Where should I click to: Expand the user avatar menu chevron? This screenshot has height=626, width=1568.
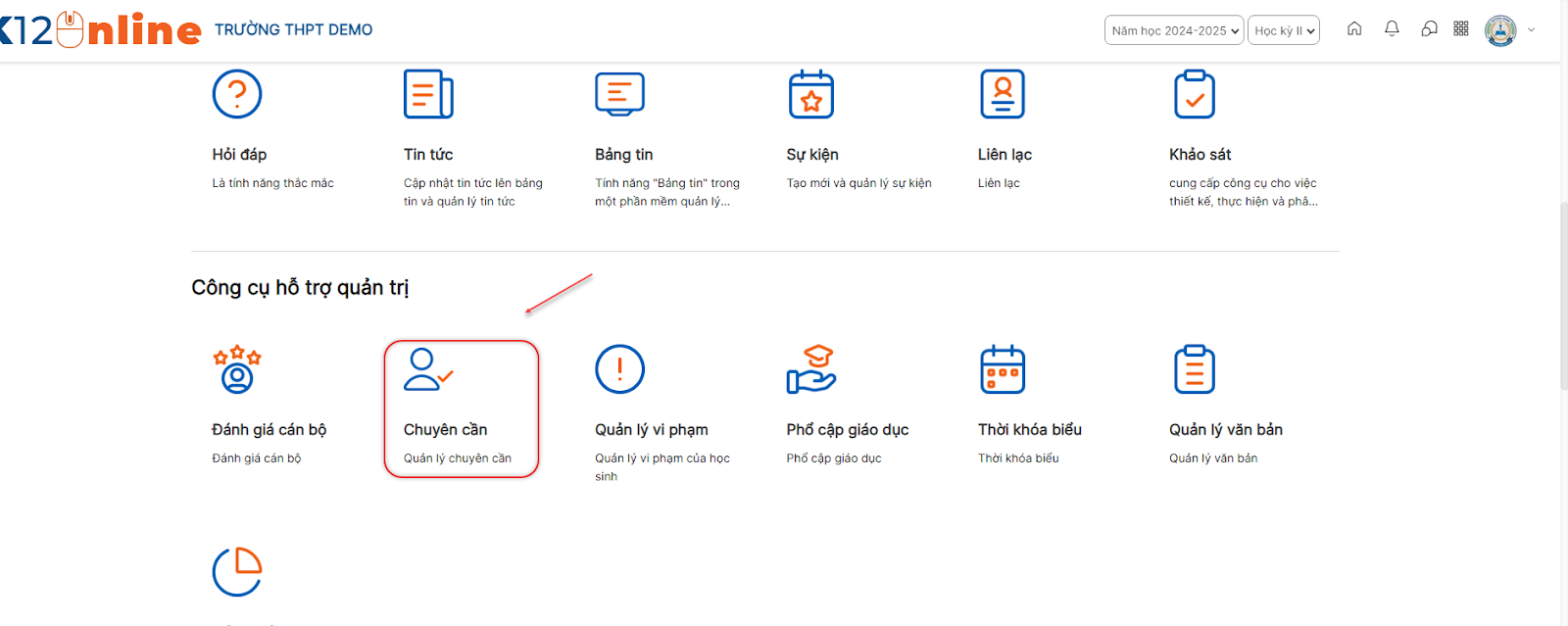[x=1532, y=30]
